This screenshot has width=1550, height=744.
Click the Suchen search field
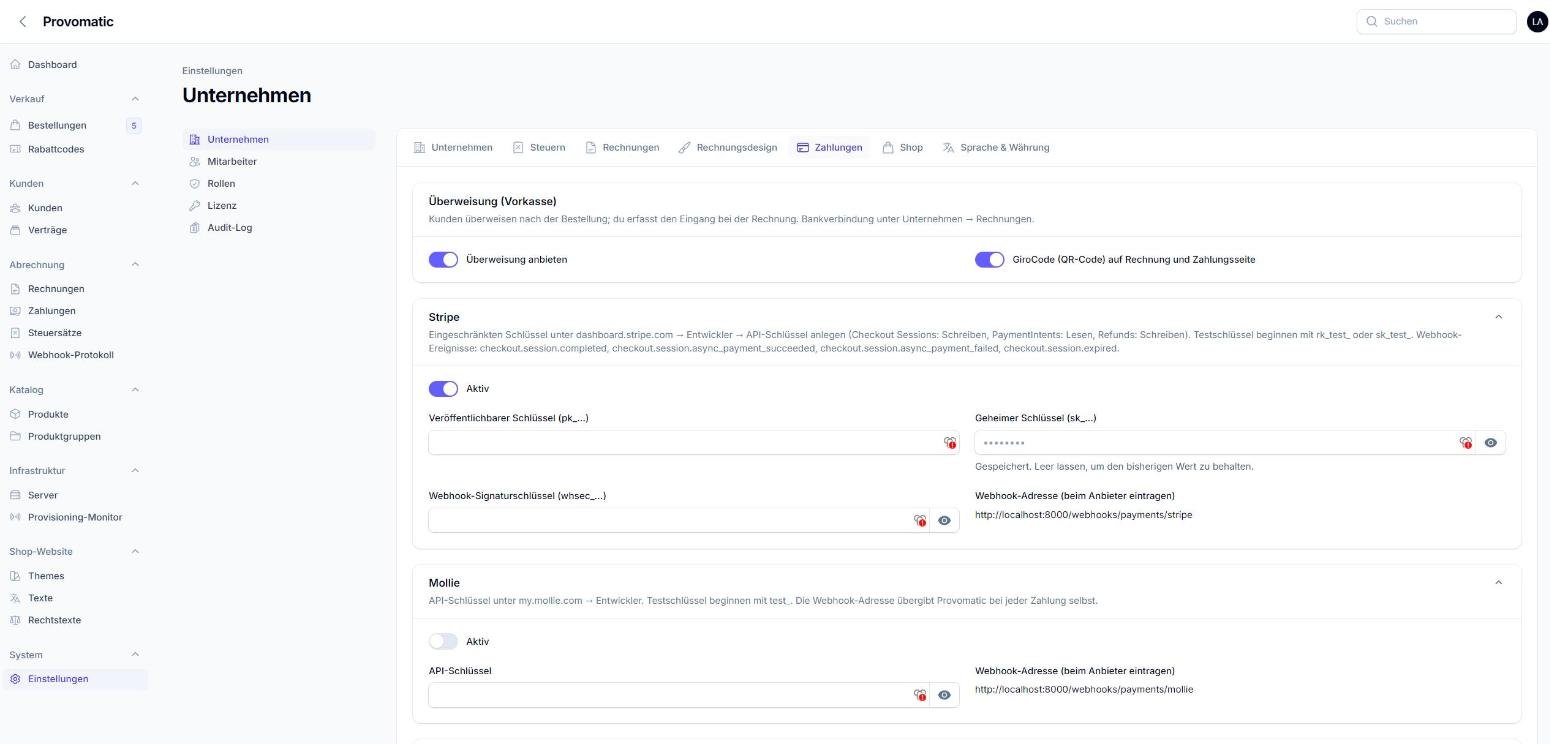1436,21
